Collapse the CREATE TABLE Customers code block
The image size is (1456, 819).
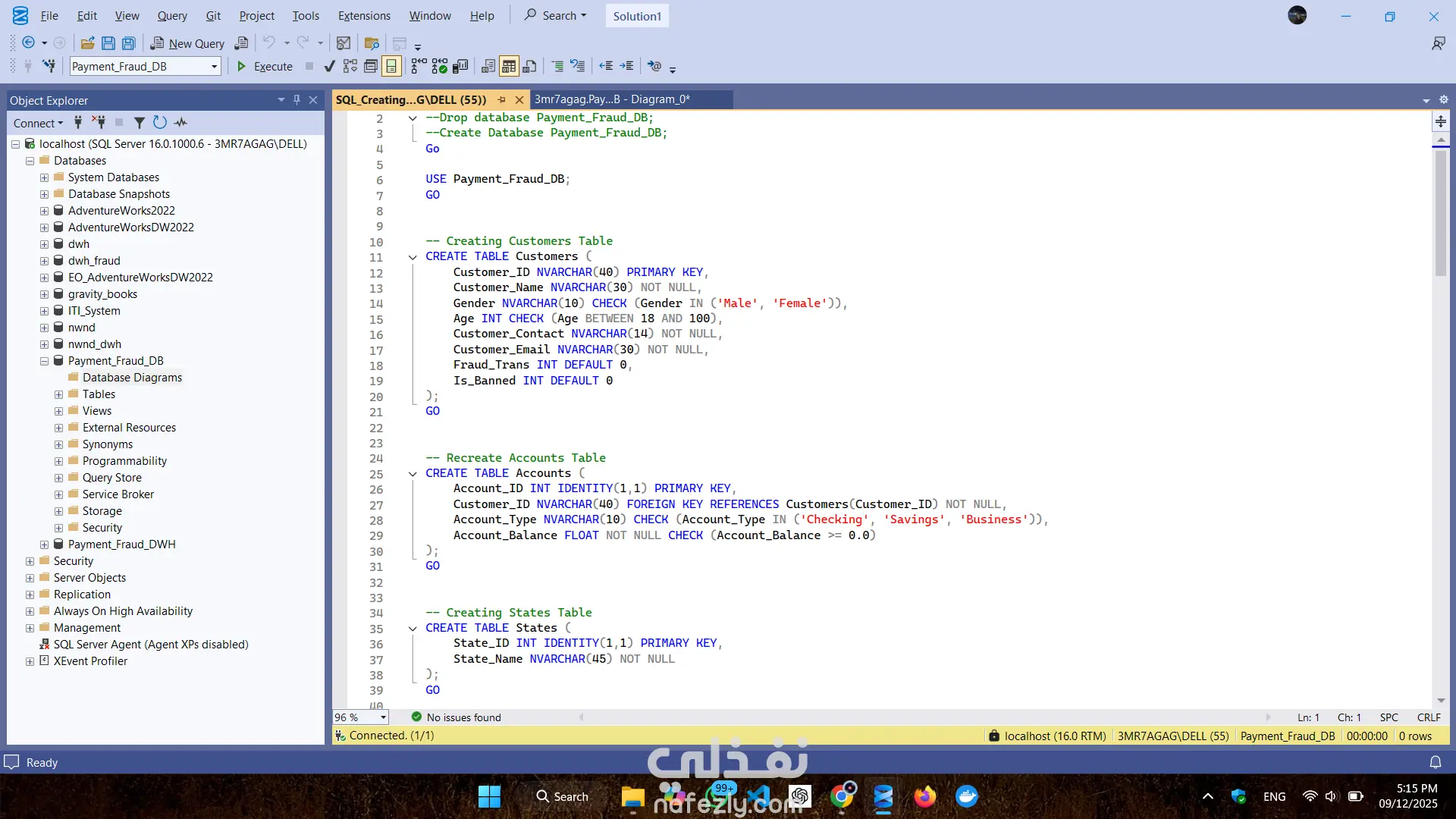(413, 257)
